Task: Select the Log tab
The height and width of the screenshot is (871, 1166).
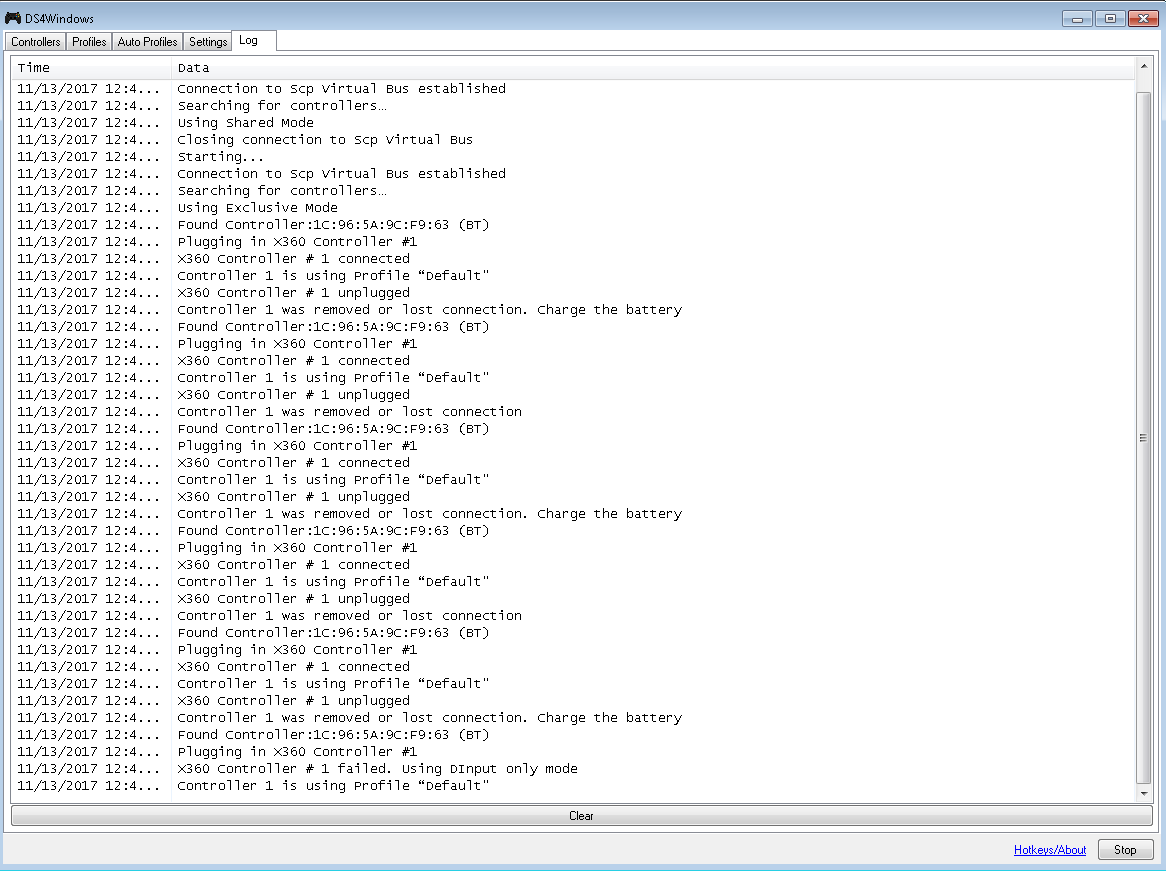Action: pyautogui.click(x=254, y=40)
